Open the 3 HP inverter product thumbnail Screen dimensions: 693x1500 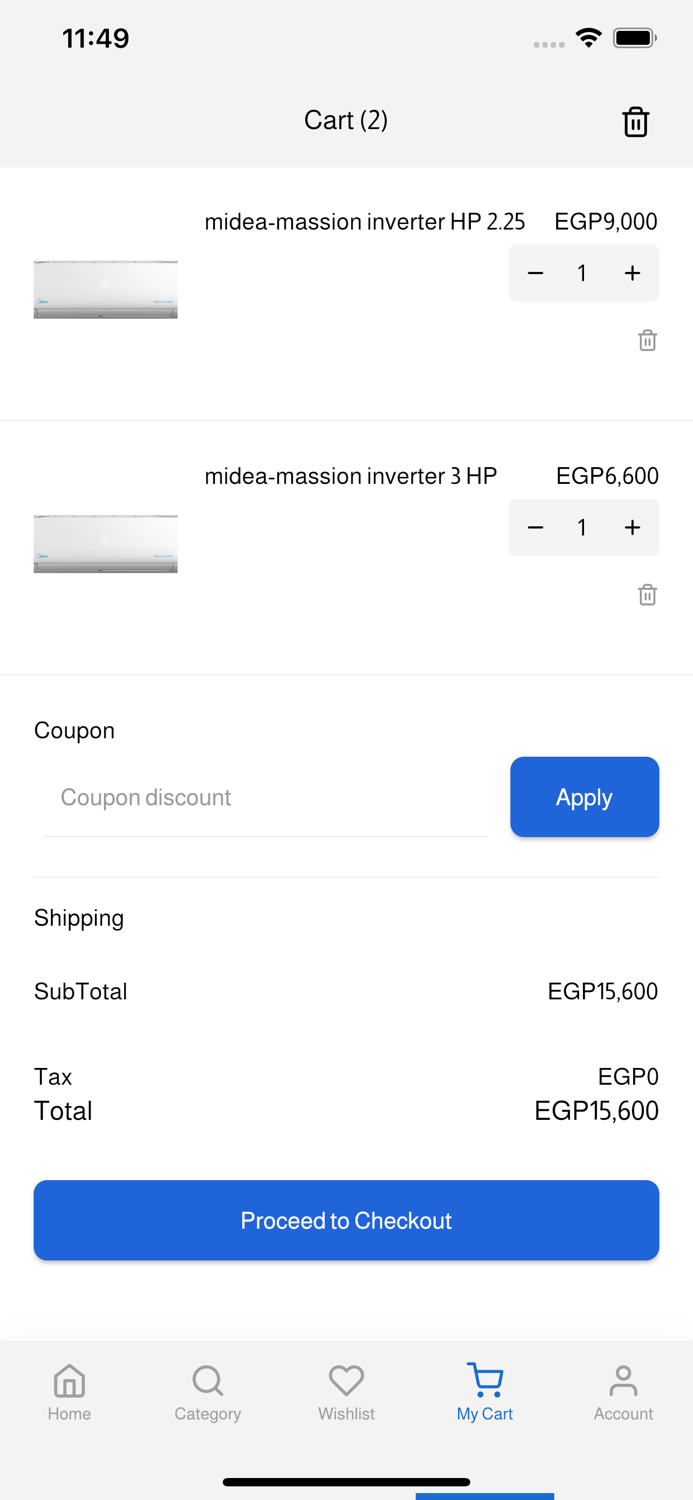[x=106, y=543]
